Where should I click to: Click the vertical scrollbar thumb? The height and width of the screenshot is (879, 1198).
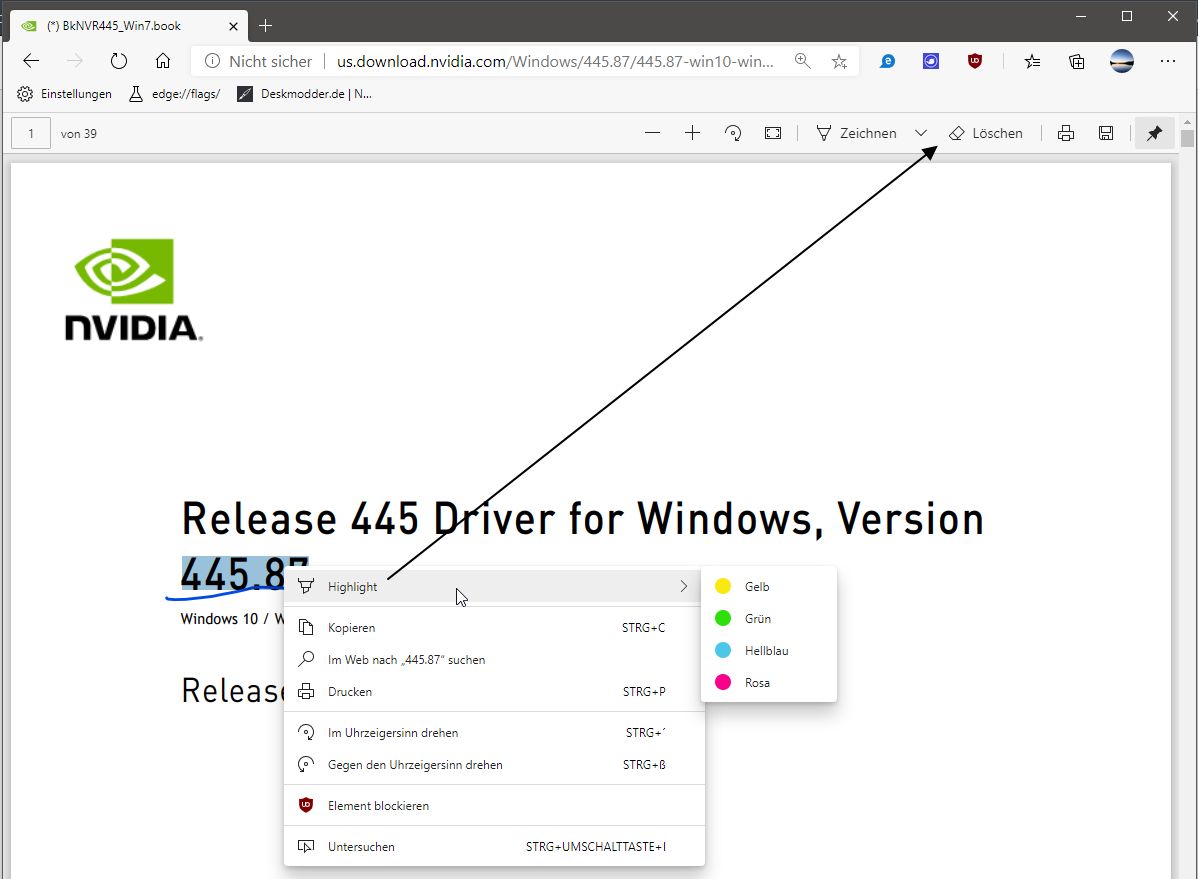(1187, 138)
